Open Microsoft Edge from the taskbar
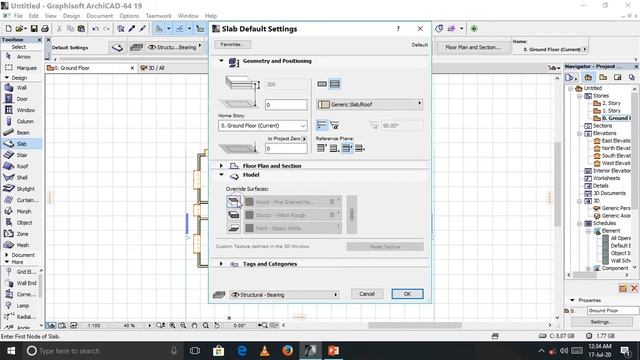 coord(242,351)
